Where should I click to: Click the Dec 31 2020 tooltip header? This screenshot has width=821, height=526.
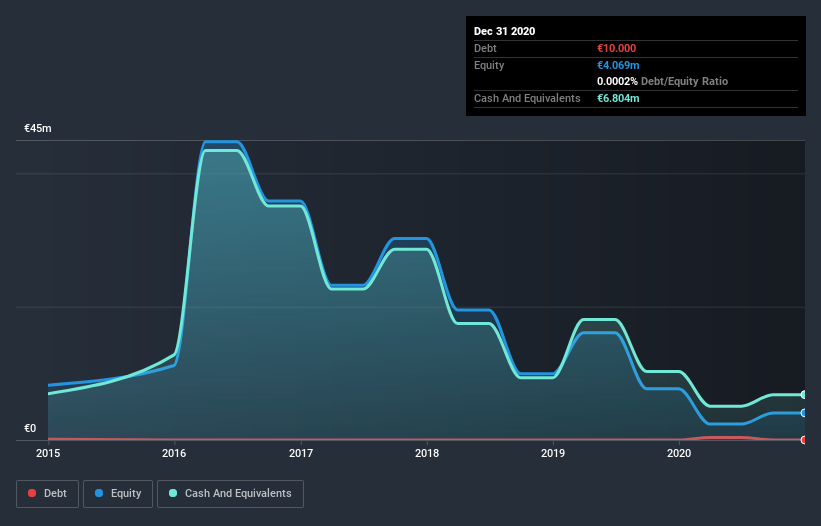504,31
